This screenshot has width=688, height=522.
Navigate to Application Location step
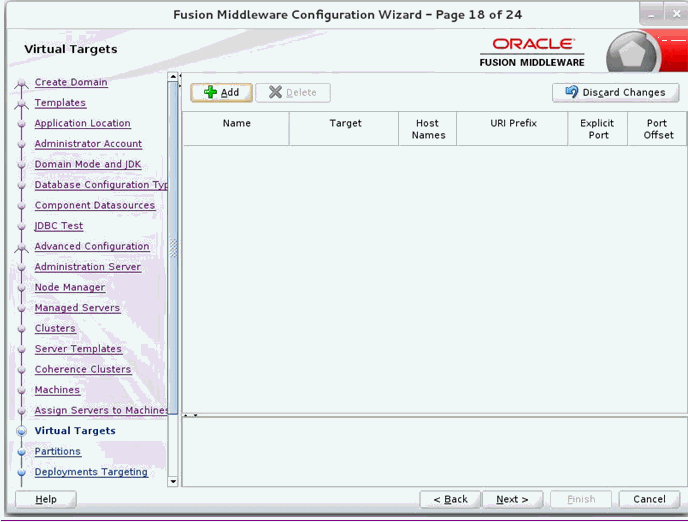[x=82, y=123]
